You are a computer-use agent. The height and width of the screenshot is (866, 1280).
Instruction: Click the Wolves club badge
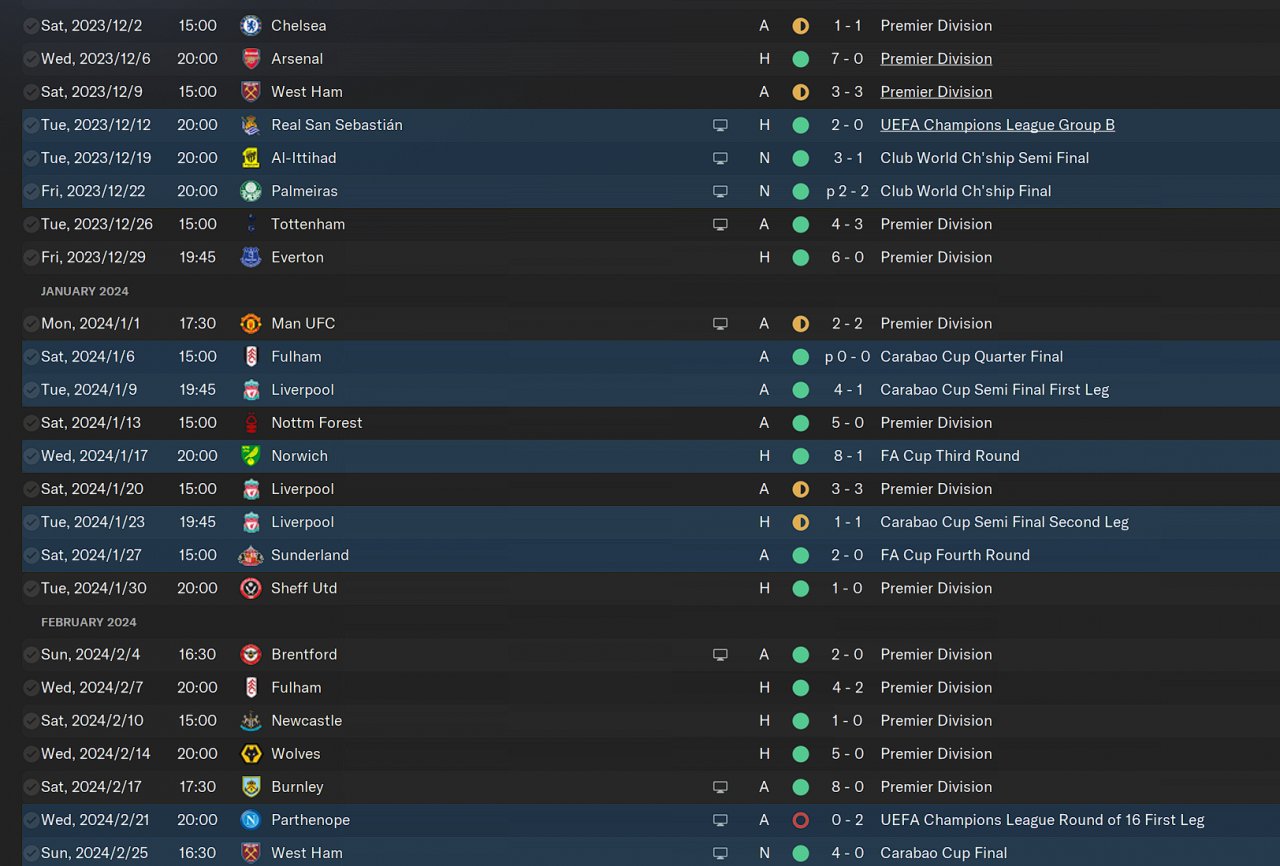click(251, 753)
